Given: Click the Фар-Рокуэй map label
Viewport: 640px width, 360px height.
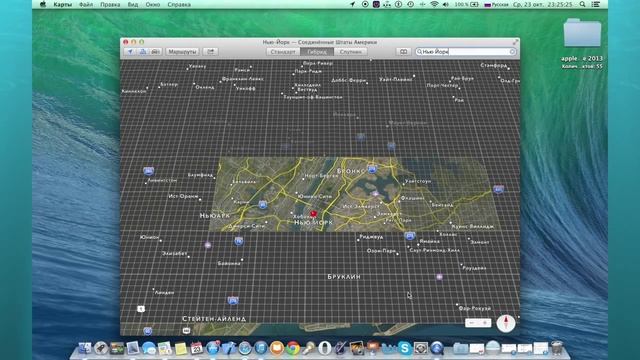Looking at the screenshot, I should pyautogui.click(x=475, y=309).
